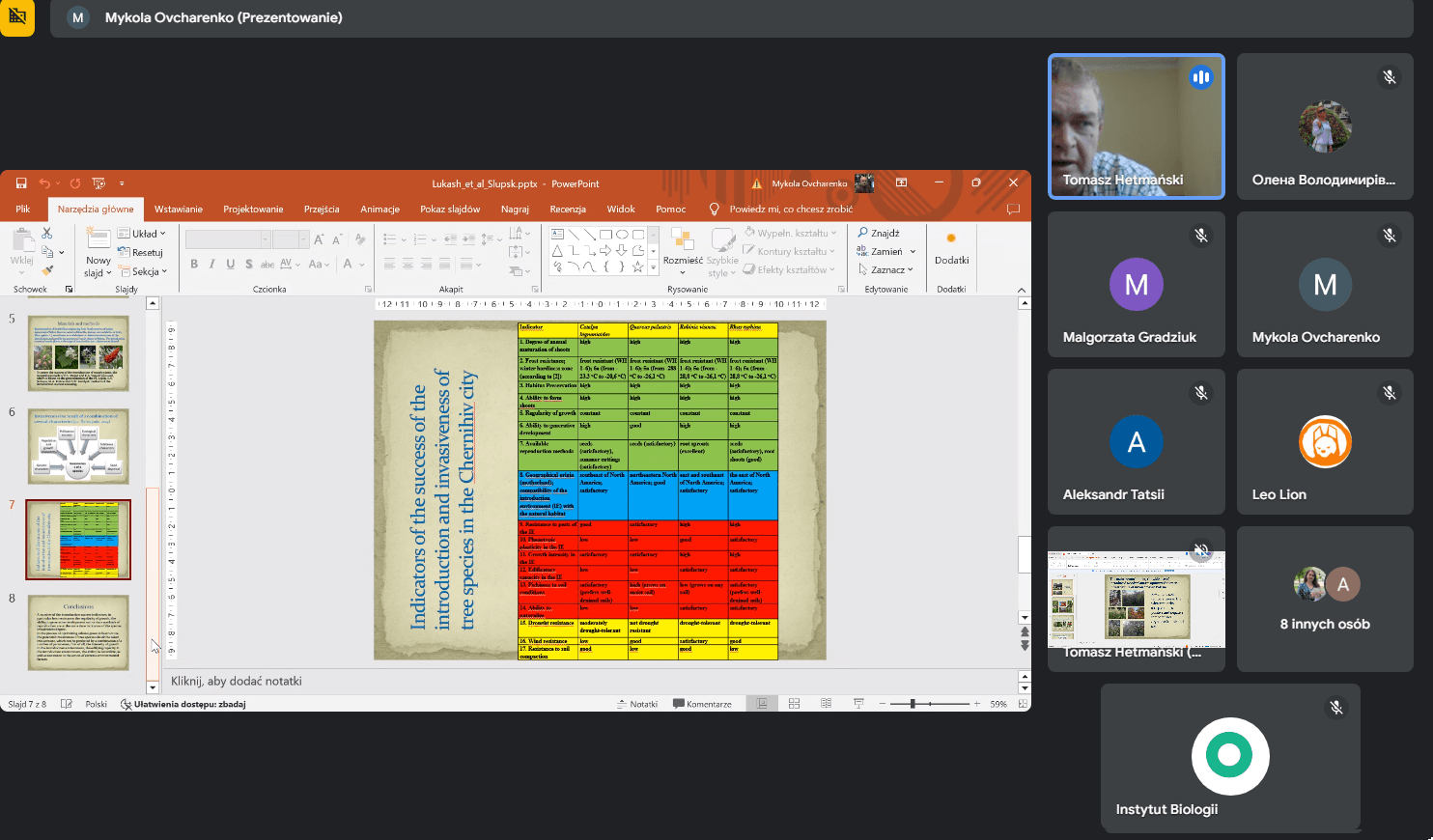Open the Sekcja dropdown
The height and width of the screenshot is (840, 1433).
point(143,271)
